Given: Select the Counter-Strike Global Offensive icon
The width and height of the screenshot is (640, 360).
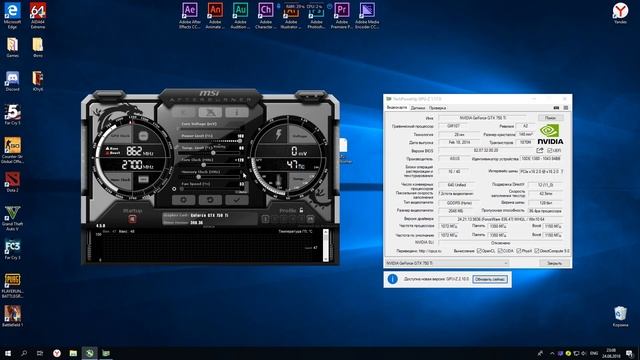Looking at the screenshot, I should 13,151.
